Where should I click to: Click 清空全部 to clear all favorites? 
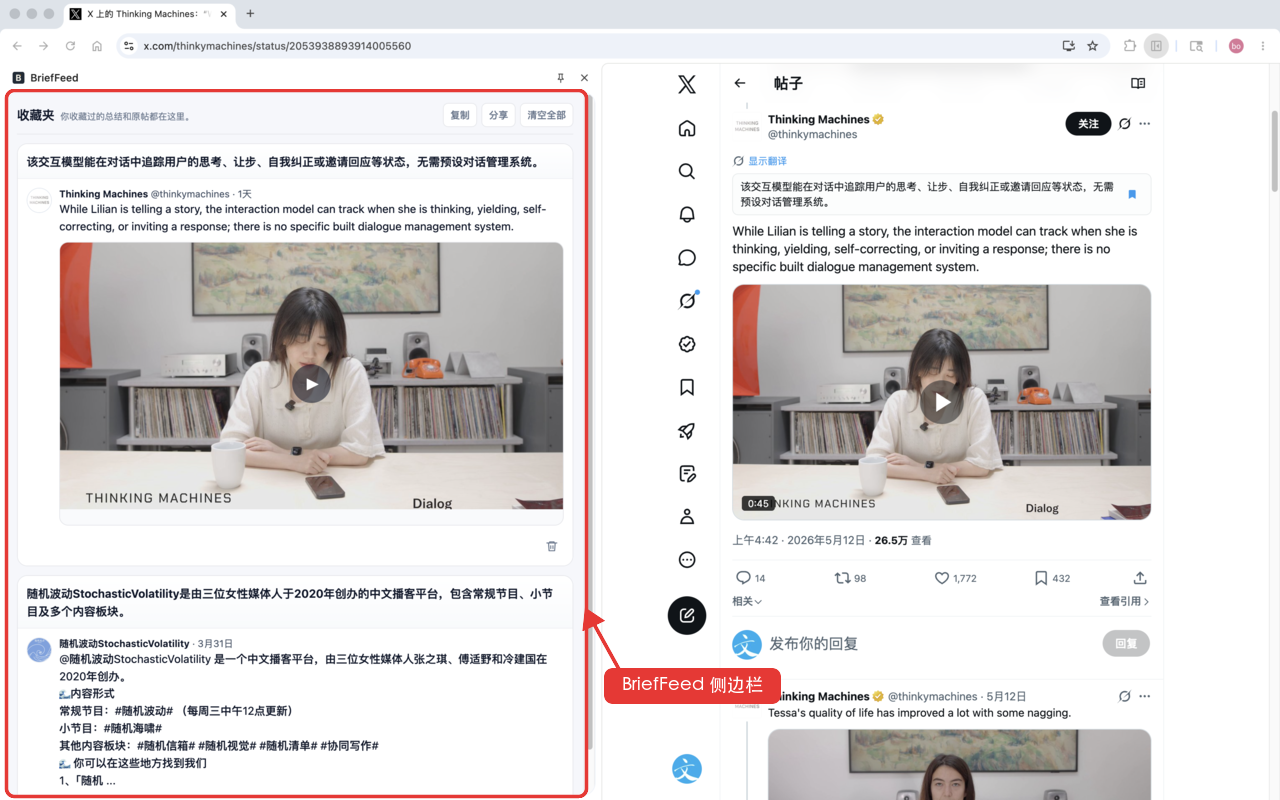click(546, 115)
